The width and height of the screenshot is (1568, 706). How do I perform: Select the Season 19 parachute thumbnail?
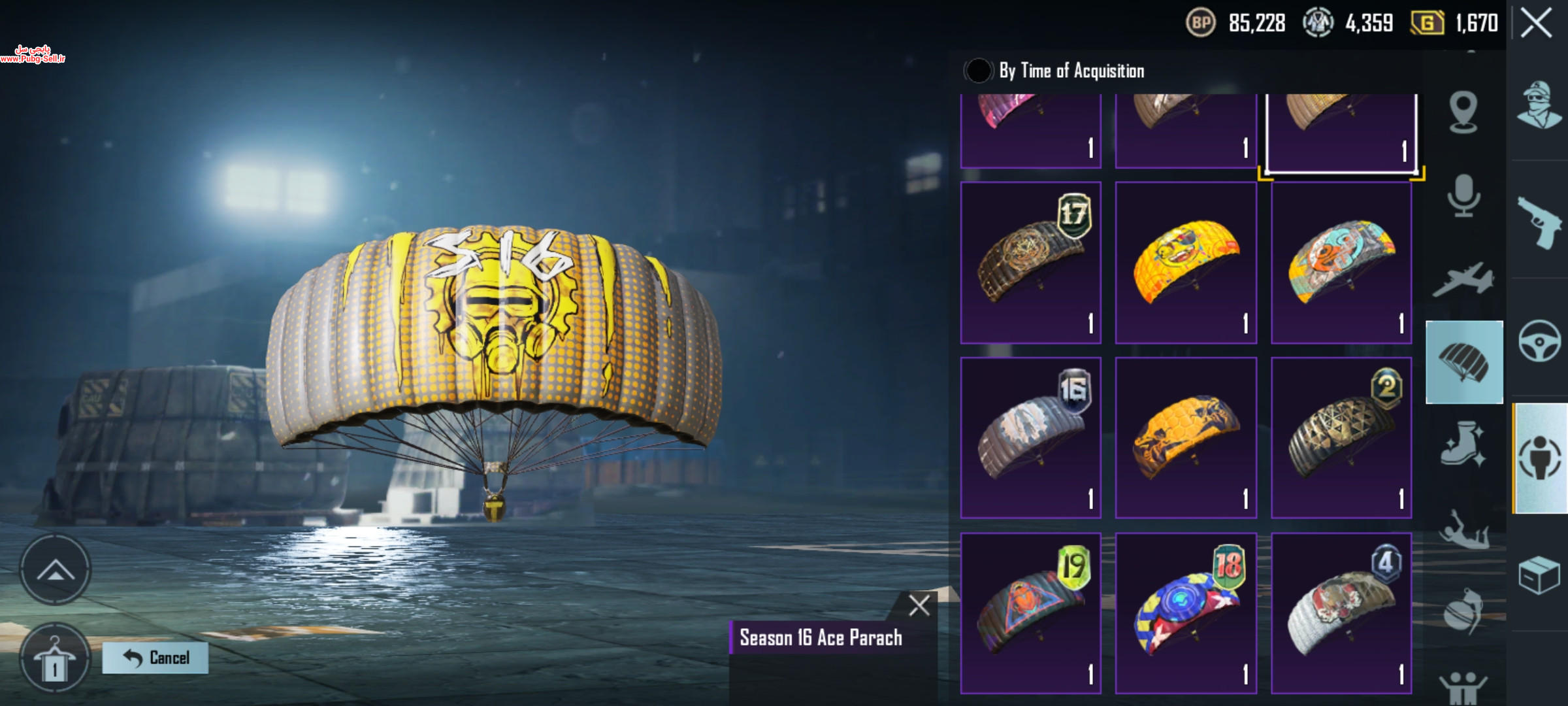pos(1031,613)
